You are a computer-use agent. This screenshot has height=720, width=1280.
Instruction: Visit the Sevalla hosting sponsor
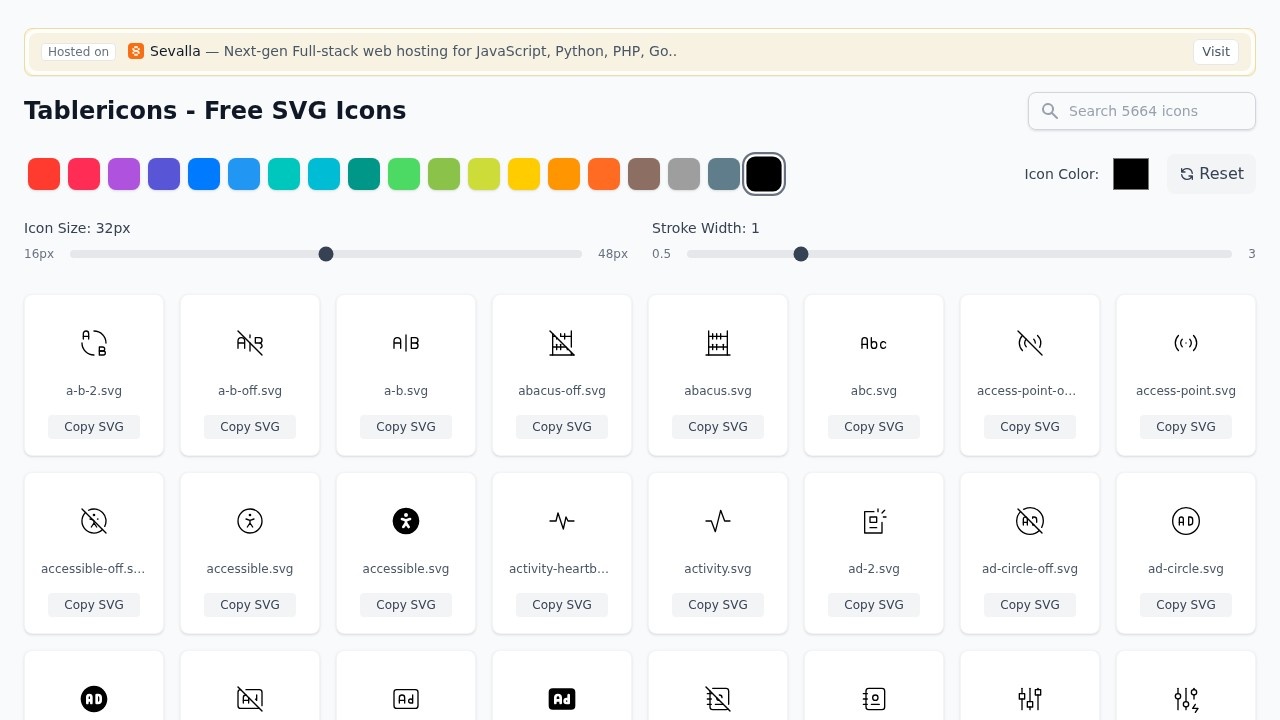pos(1215,52)
